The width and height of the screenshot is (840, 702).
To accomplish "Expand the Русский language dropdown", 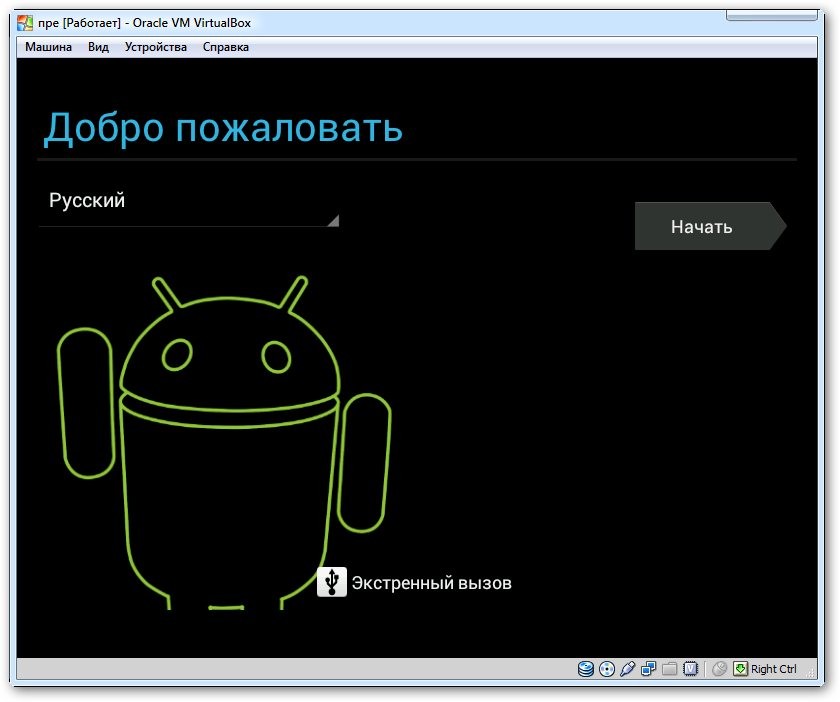I will coord(189,204).
